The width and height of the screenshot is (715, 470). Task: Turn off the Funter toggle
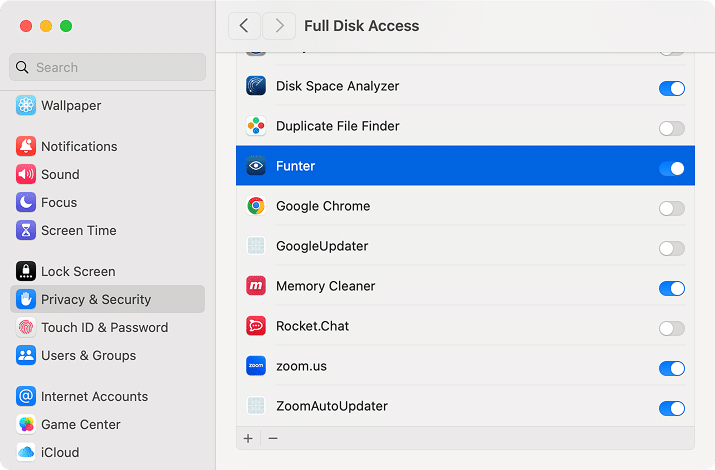pos(672,168)
